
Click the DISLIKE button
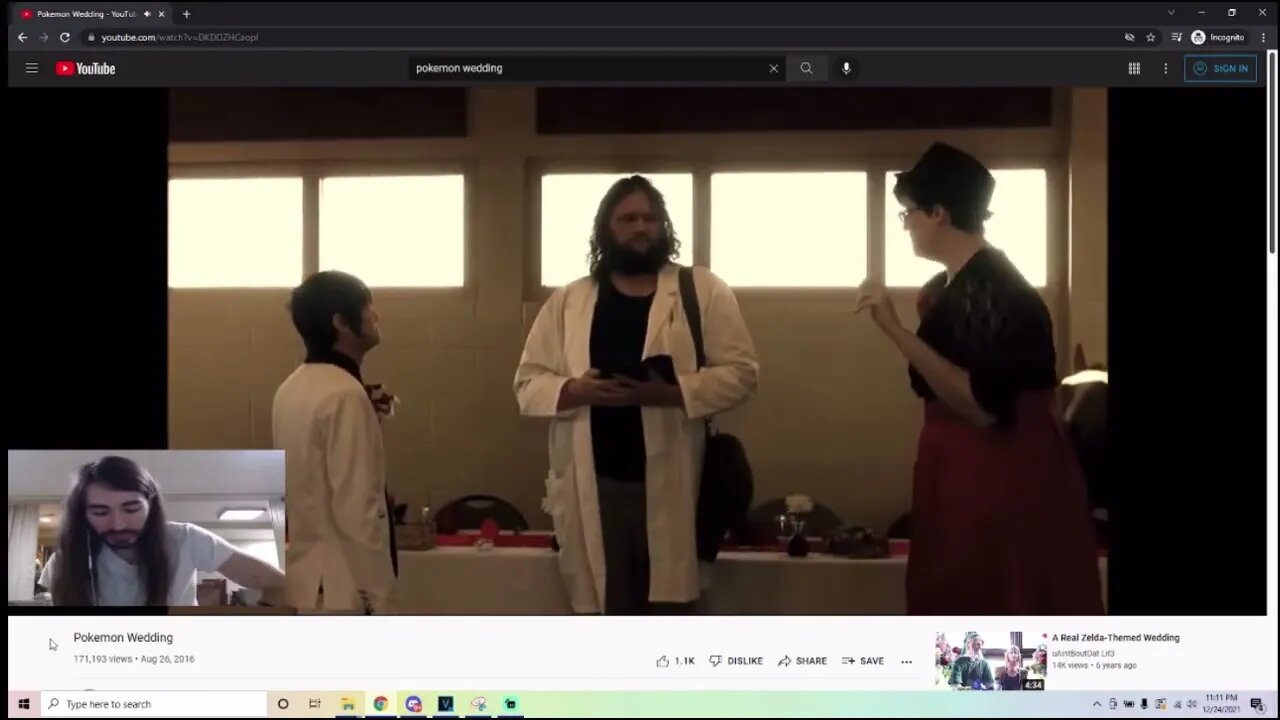(736, 661)
